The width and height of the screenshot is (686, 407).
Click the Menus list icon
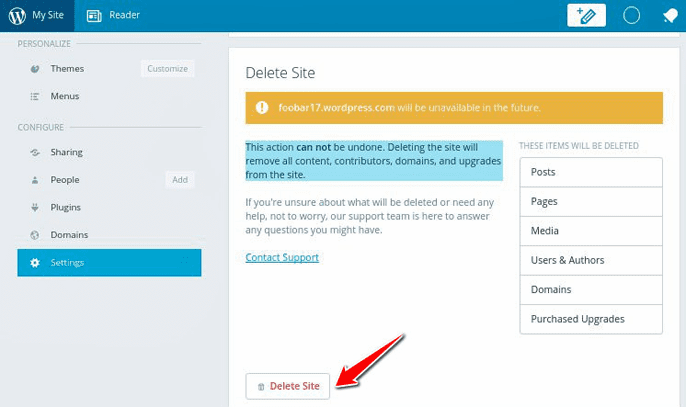(x=35, y=97)
